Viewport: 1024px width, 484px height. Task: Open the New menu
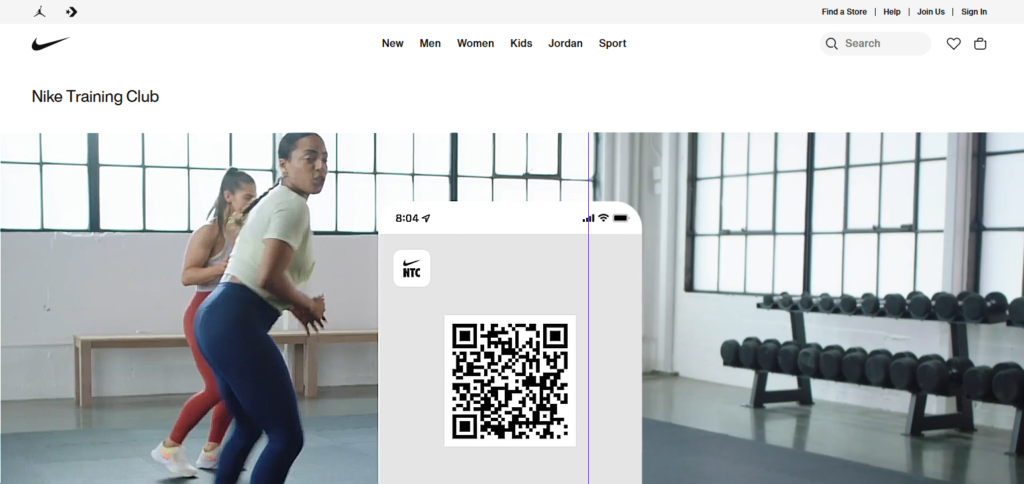coord(392,44)
